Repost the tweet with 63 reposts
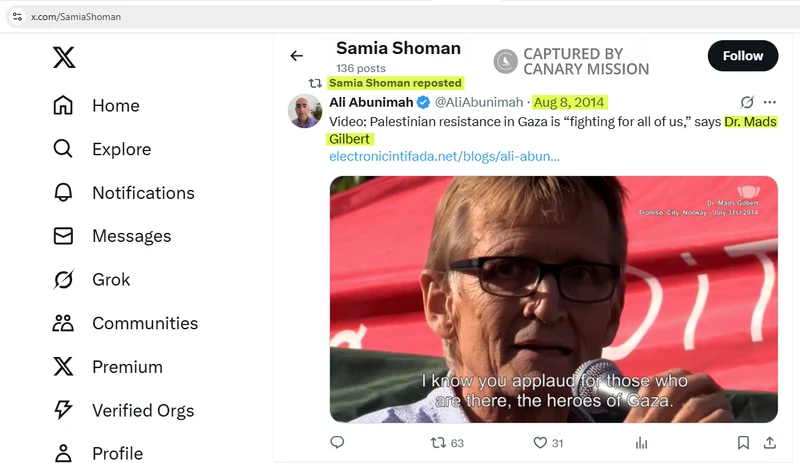Screen dimensions: 800x463 [x=439, y=442]
